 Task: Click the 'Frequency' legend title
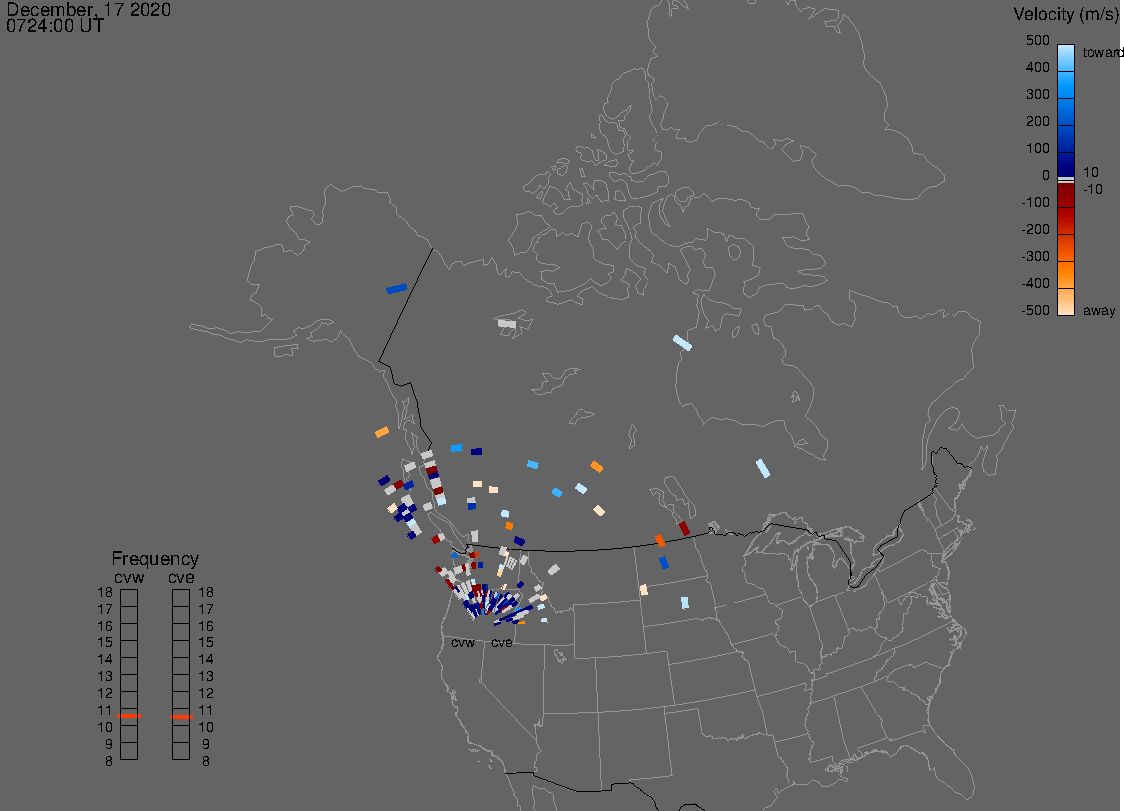(155, 559)
